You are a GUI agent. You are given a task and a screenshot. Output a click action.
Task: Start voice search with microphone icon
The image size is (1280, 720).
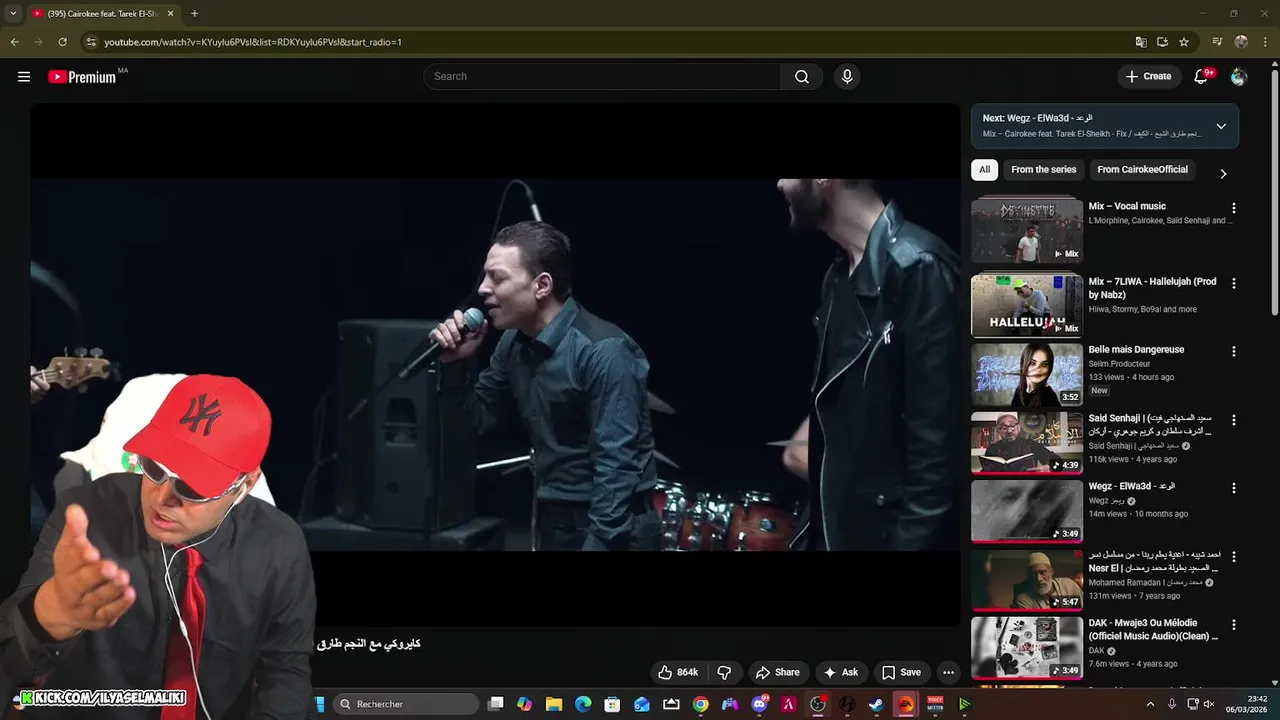coord(847,77)
